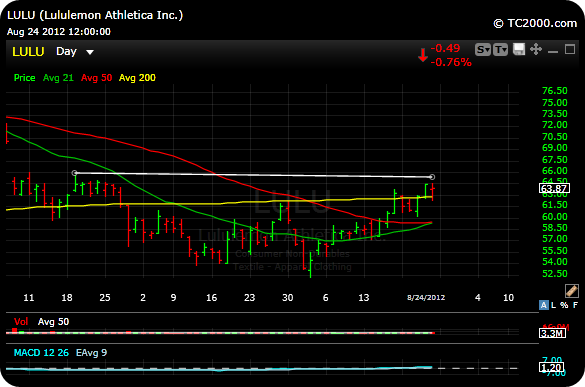The width and height of the screenshot is (585, 387).
Task: Maximize the chart pane
Action: (x=570, y=49)
